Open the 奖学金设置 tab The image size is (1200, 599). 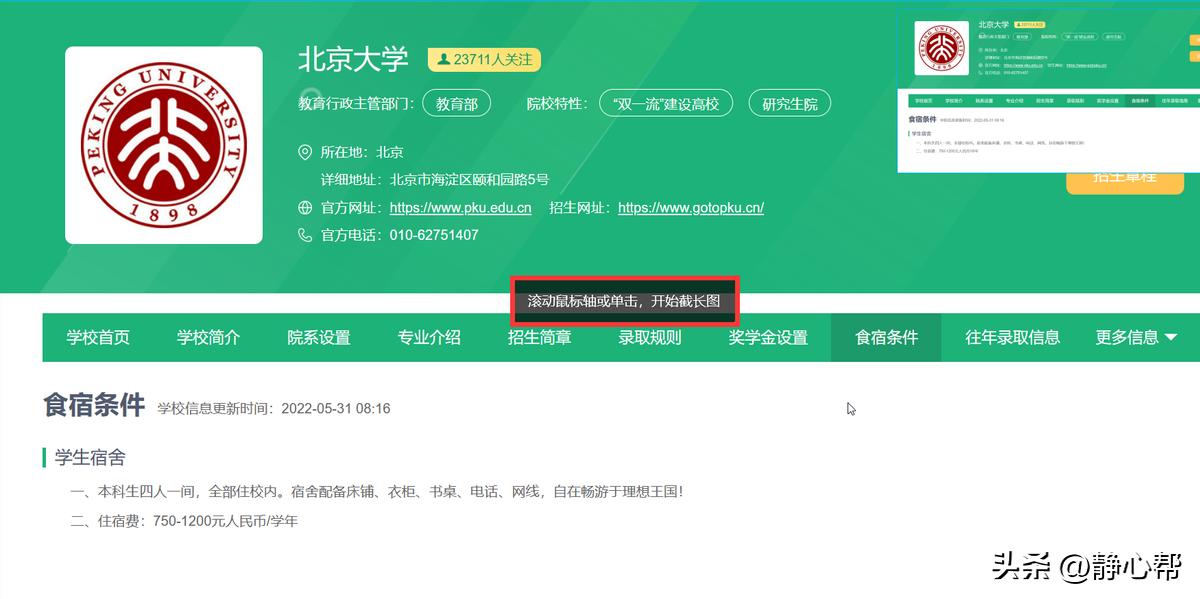coord(765,338)
